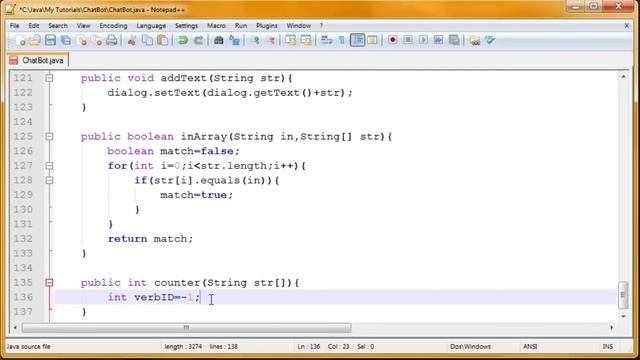Open the Run menu
640x360 pixels.
[x=241, y=26]
